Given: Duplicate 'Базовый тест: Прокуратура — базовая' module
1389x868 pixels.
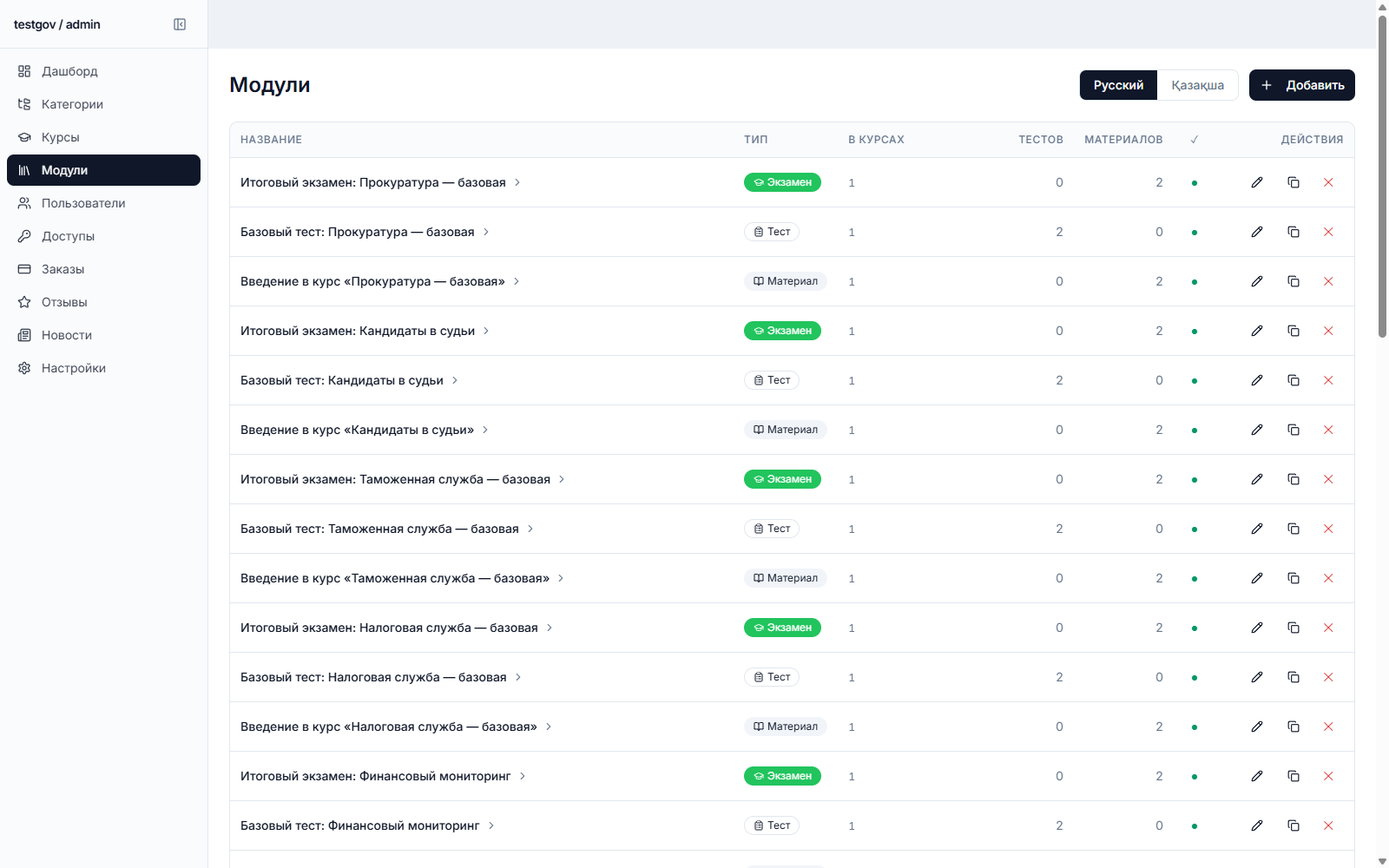Looking at the screenshot, I should (x=1294, y=232).
